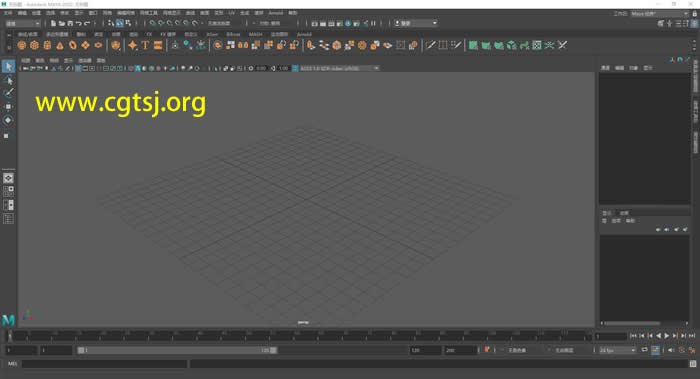The height and width of the screenshot is (379, 700).
Task: Activate the Lasso select tool
Action: [x=8, y=80]
